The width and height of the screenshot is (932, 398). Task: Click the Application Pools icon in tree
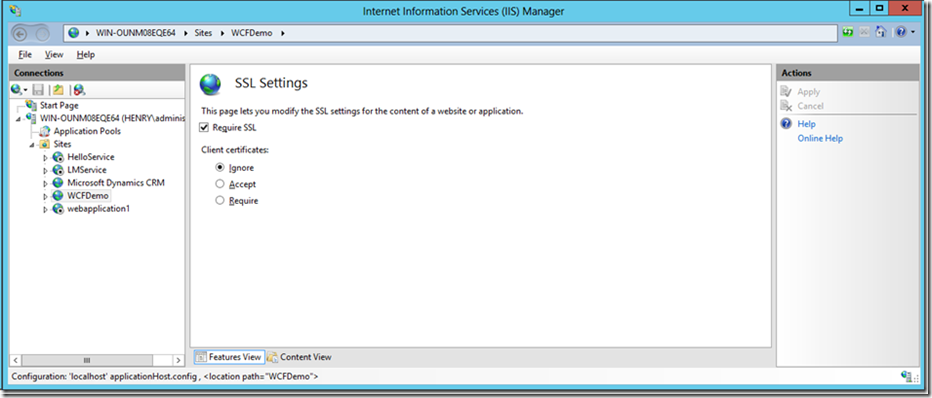tap(45, 131)
